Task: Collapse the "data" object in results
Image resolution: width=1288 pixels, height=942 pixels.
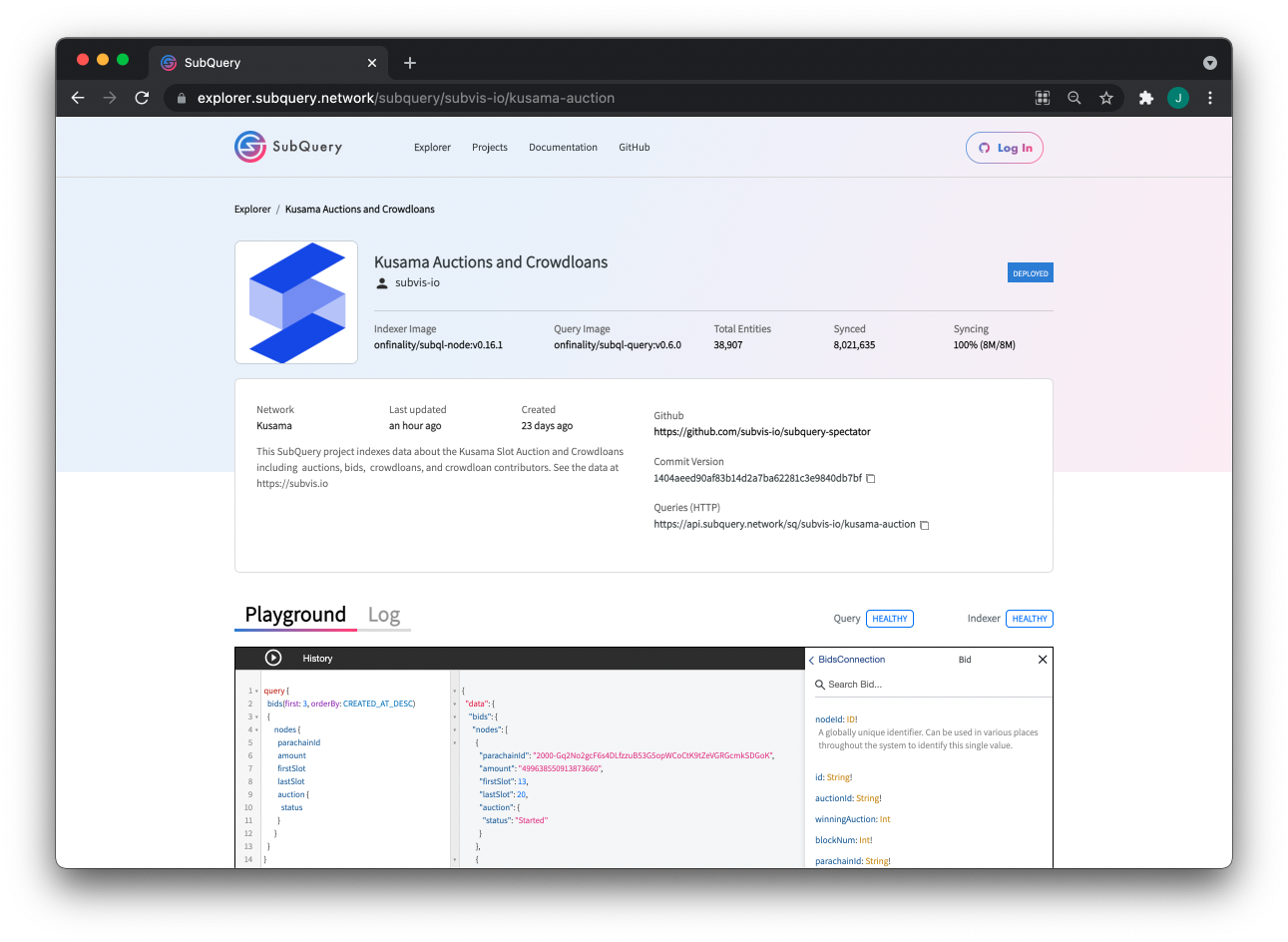Action: 455,704
